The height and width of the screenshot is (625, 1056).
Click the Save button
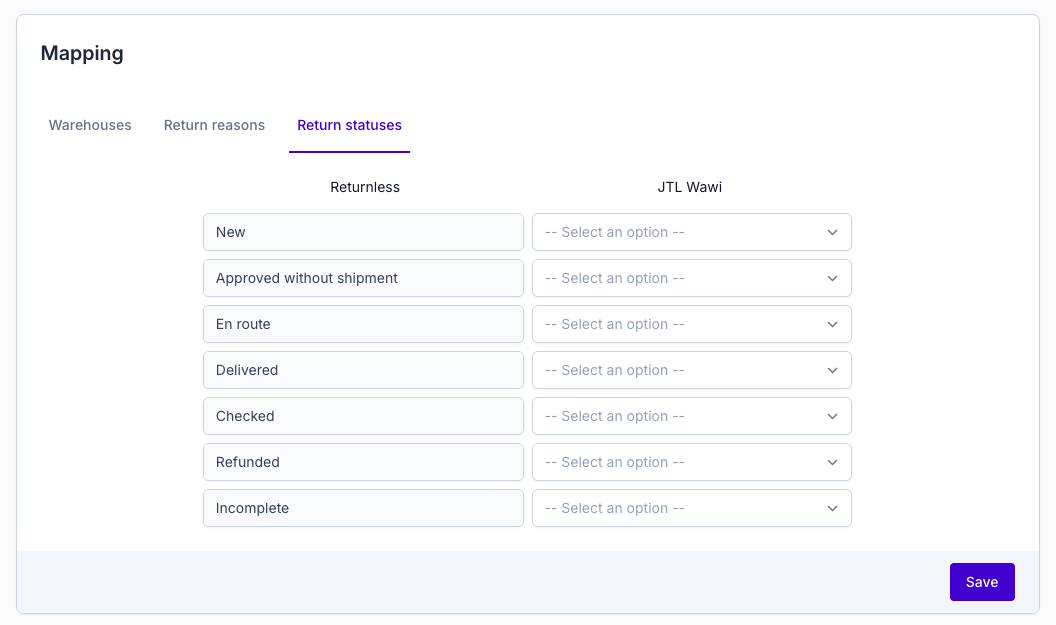point(981,582)
